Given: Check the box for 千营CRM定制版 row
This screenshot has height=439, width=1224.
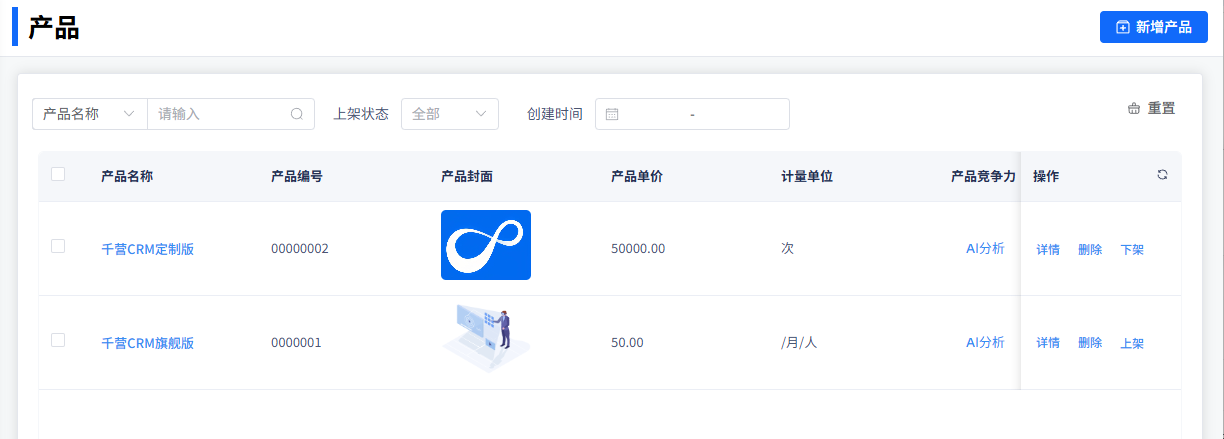Looking at the screenshot, I should click(x=58, y=246).
